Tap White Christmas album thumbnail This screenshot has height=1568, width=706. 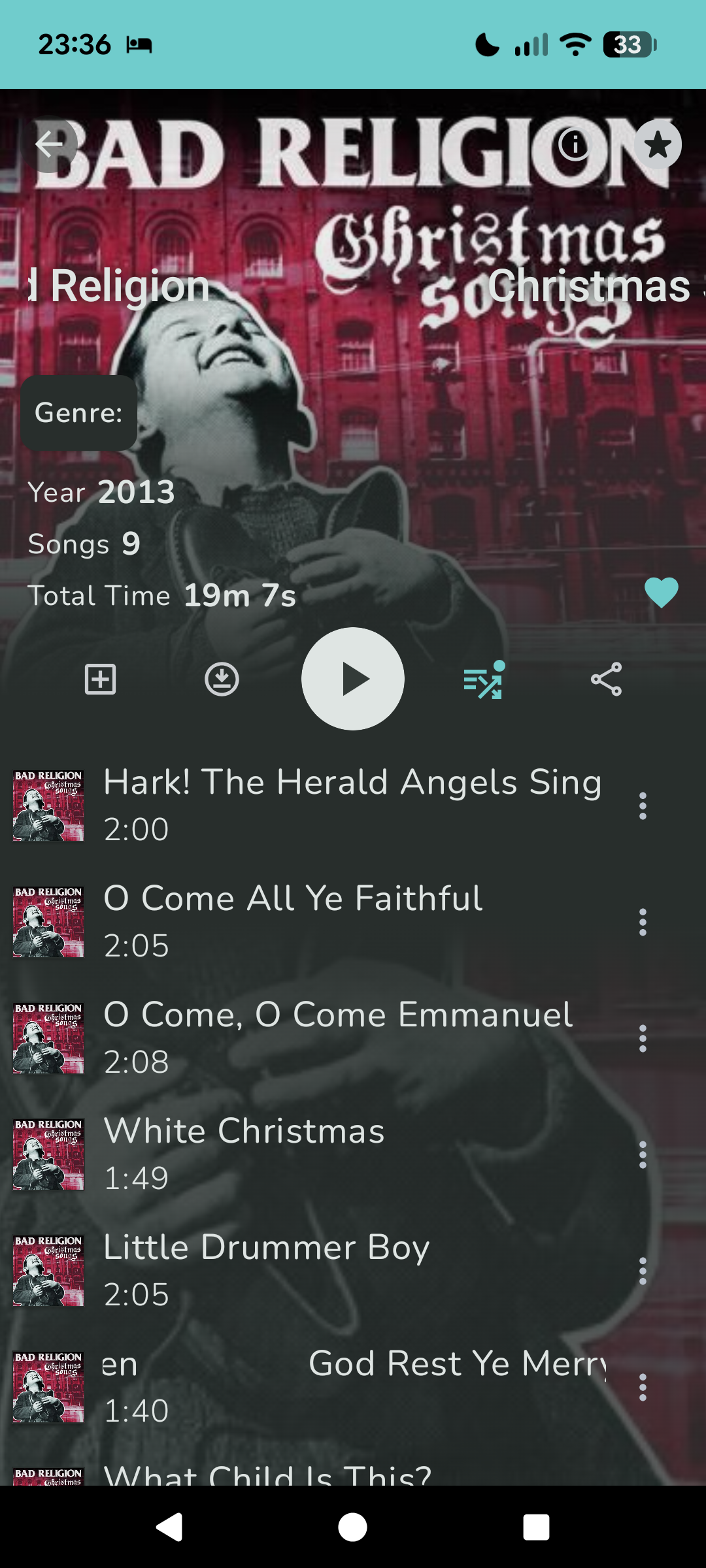click(x=48, y=1154)
